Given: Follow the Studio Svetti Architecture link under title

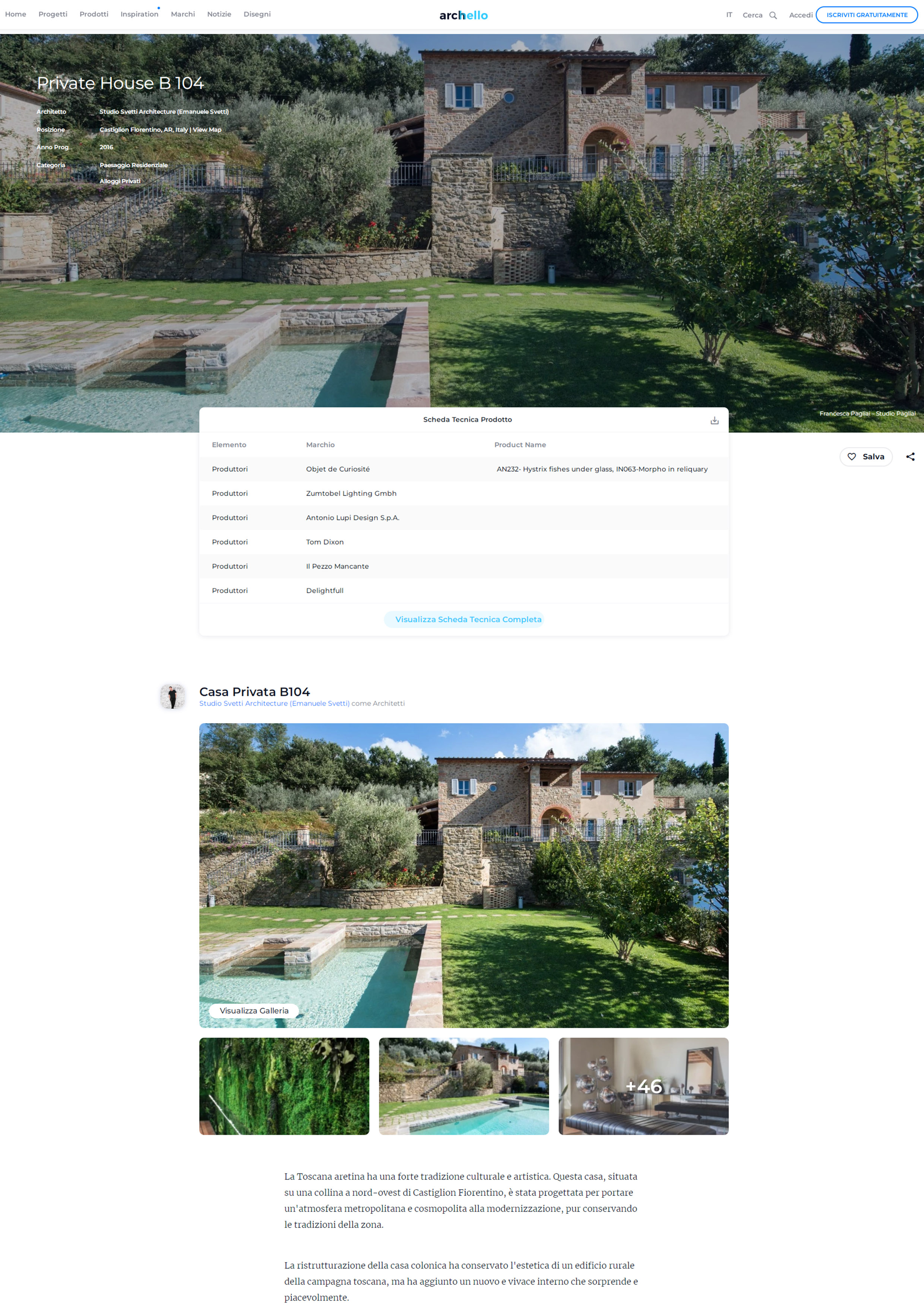Looking at the screenshot, I should (275, 703).
